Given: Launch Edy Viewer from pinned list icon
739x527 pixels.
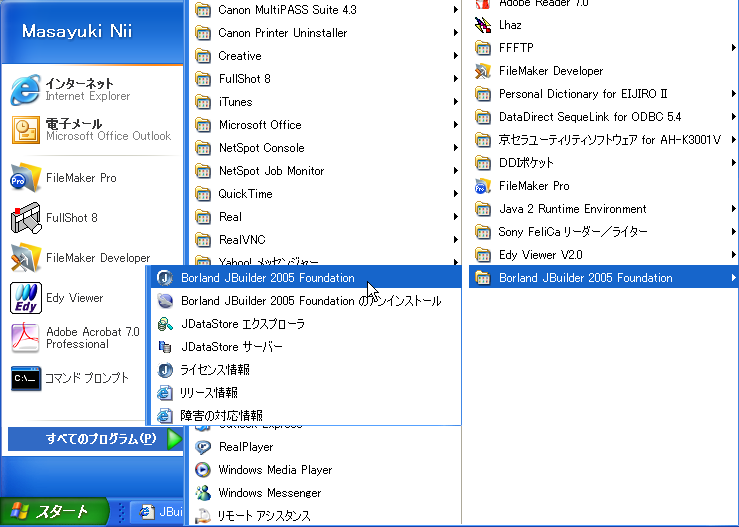Looking at the screenshot, I should (x=25, y=298).
